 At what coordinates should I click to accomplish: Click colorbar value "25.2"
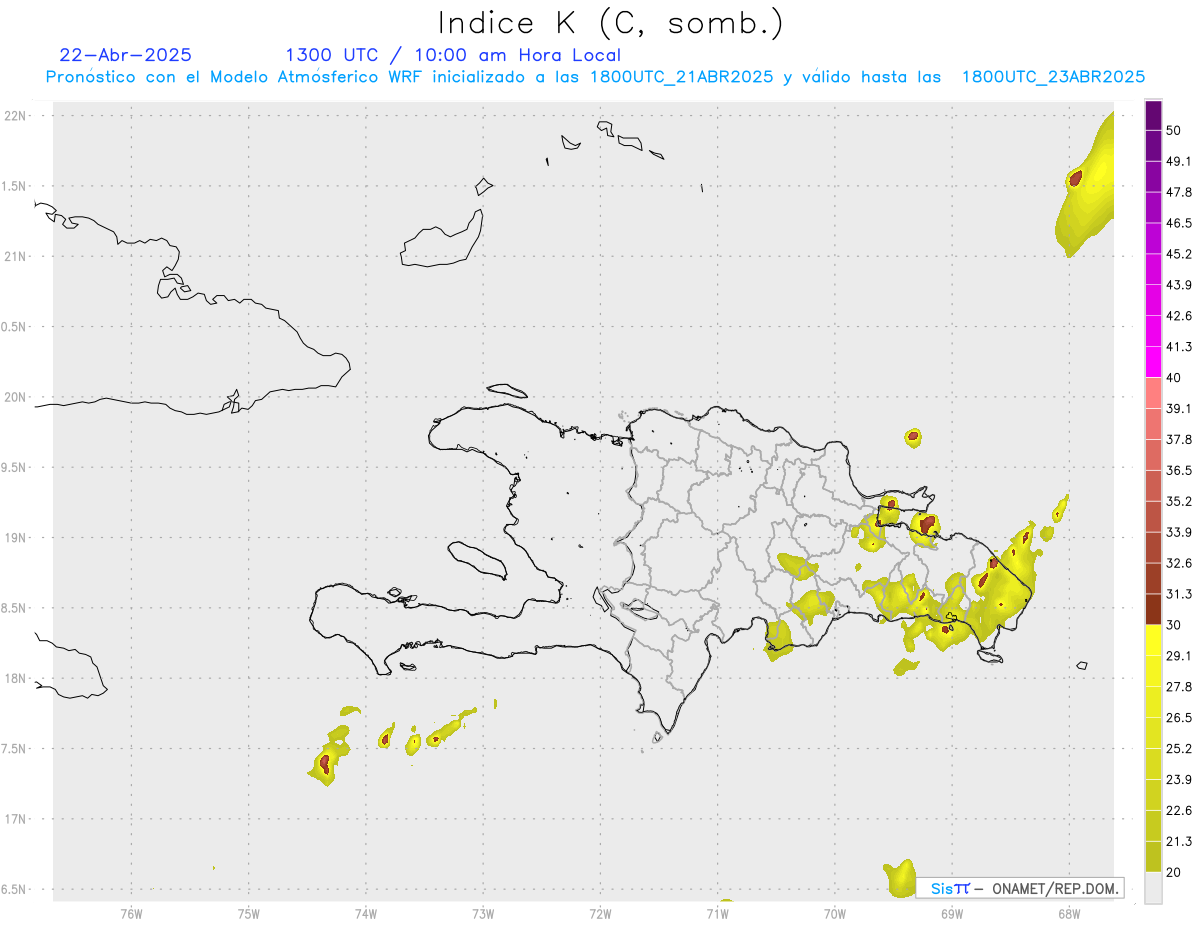1179,749
